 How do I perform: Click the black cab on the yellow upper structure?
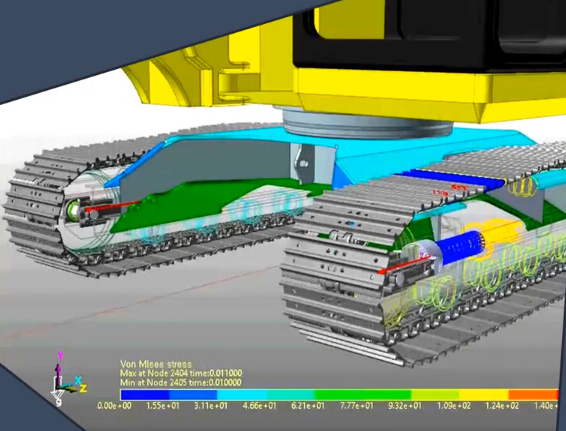pyautogui.click(x=430, y=34)
